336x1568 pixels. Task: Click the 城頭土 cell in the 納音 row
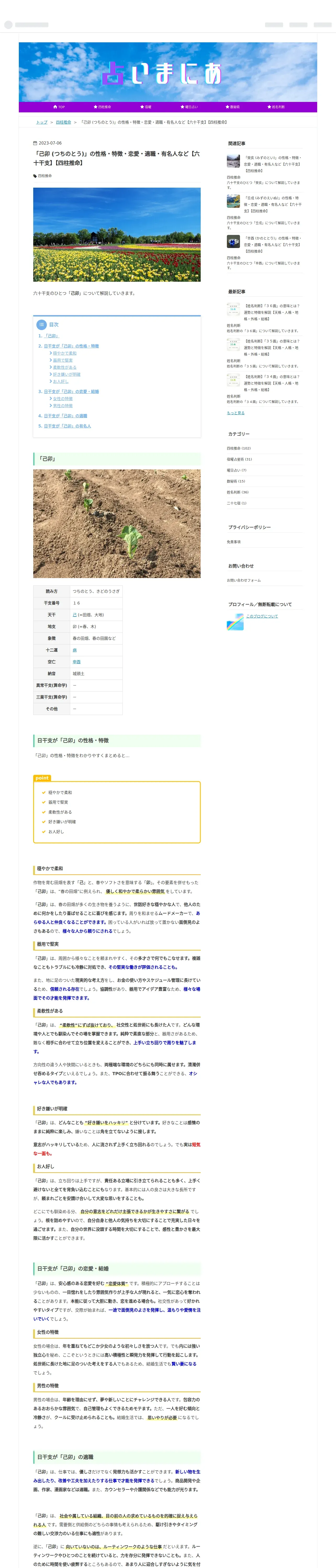pyautogui.click(x=96, y=674)
